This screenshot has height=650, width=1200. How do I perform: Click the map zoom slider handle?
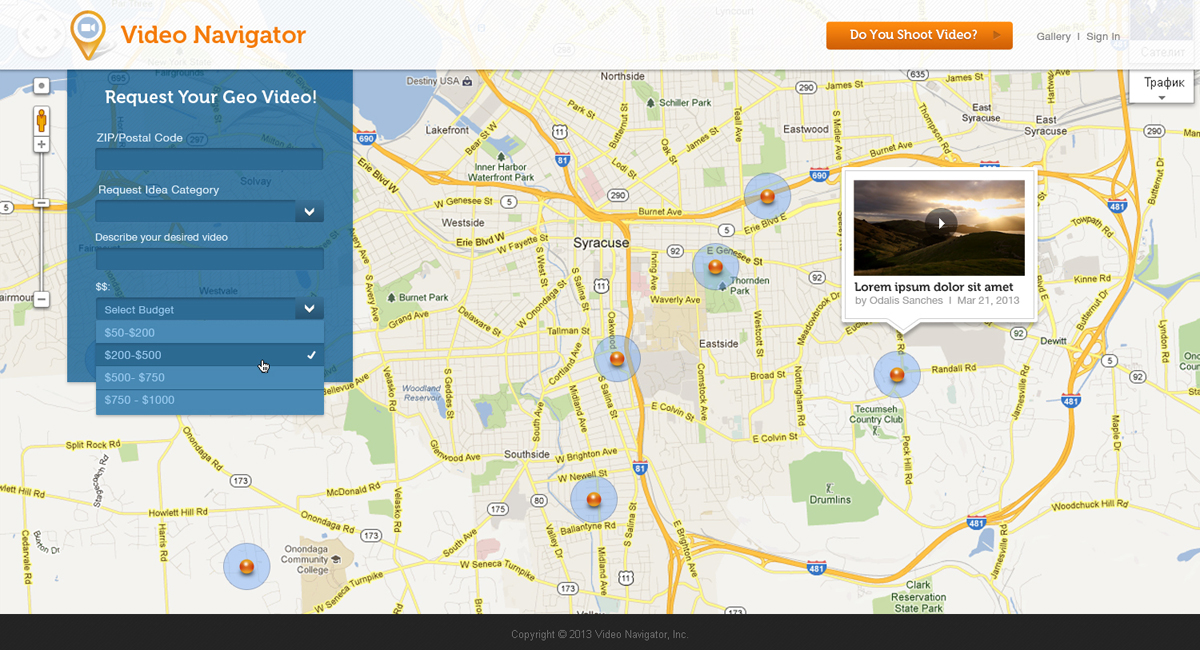41,203
